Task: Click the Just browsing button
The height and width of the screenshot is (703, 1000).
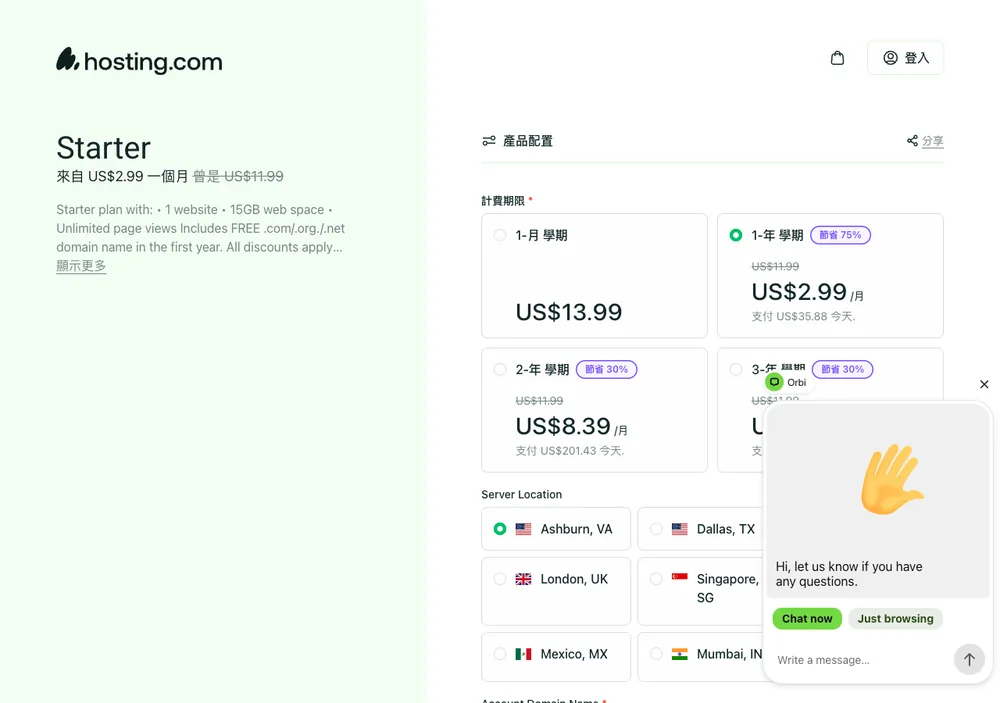Action: [895, 618]
